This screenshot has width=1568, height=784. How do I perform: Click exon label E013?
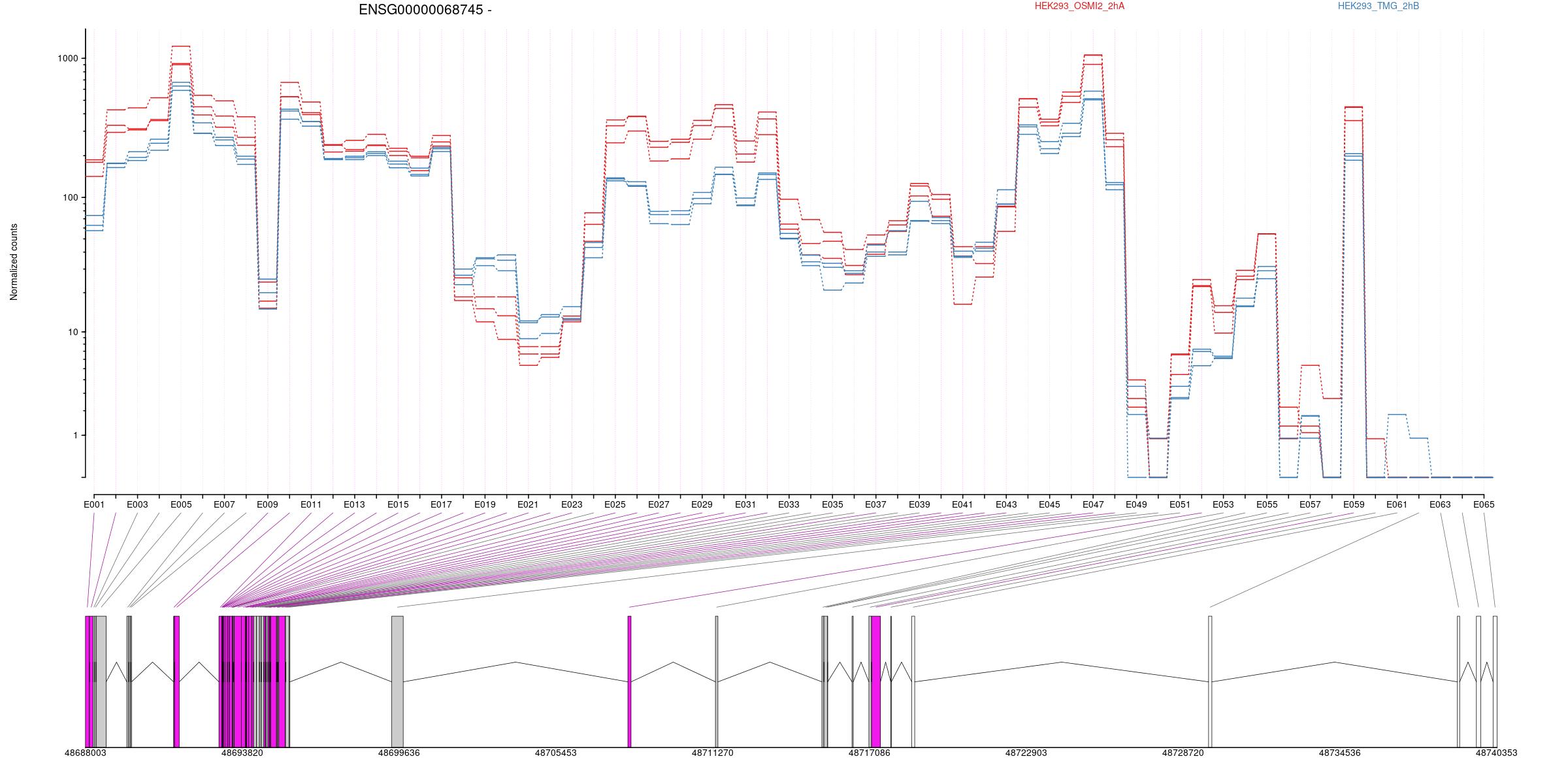(x=354, y=504)
